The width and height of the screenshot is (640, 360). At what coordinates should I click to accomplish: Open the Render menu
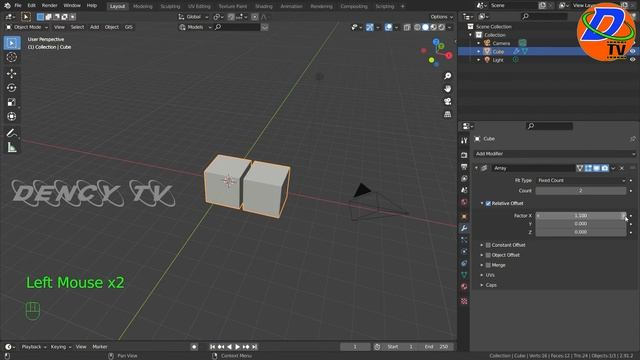coord(49,6)
